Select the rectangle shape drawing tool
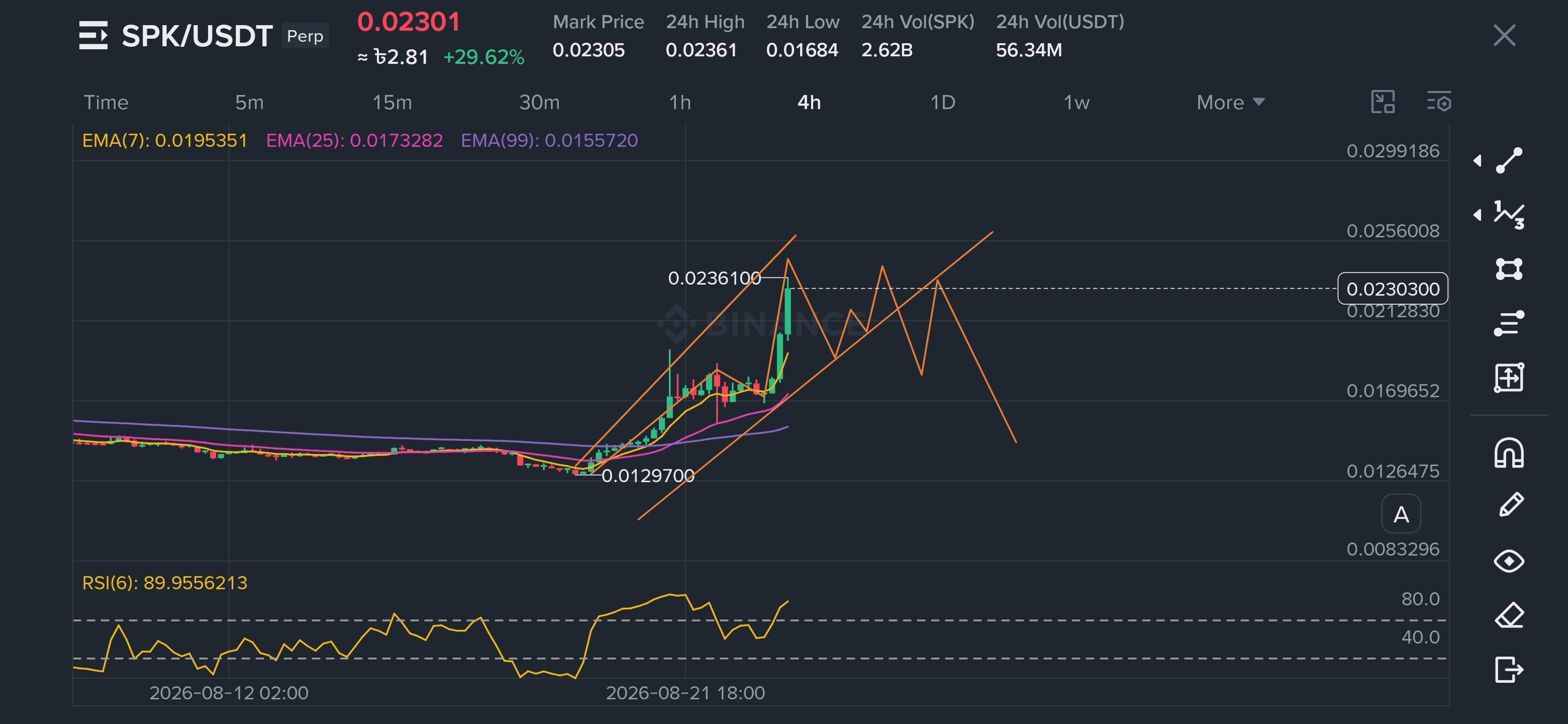 1509,268
